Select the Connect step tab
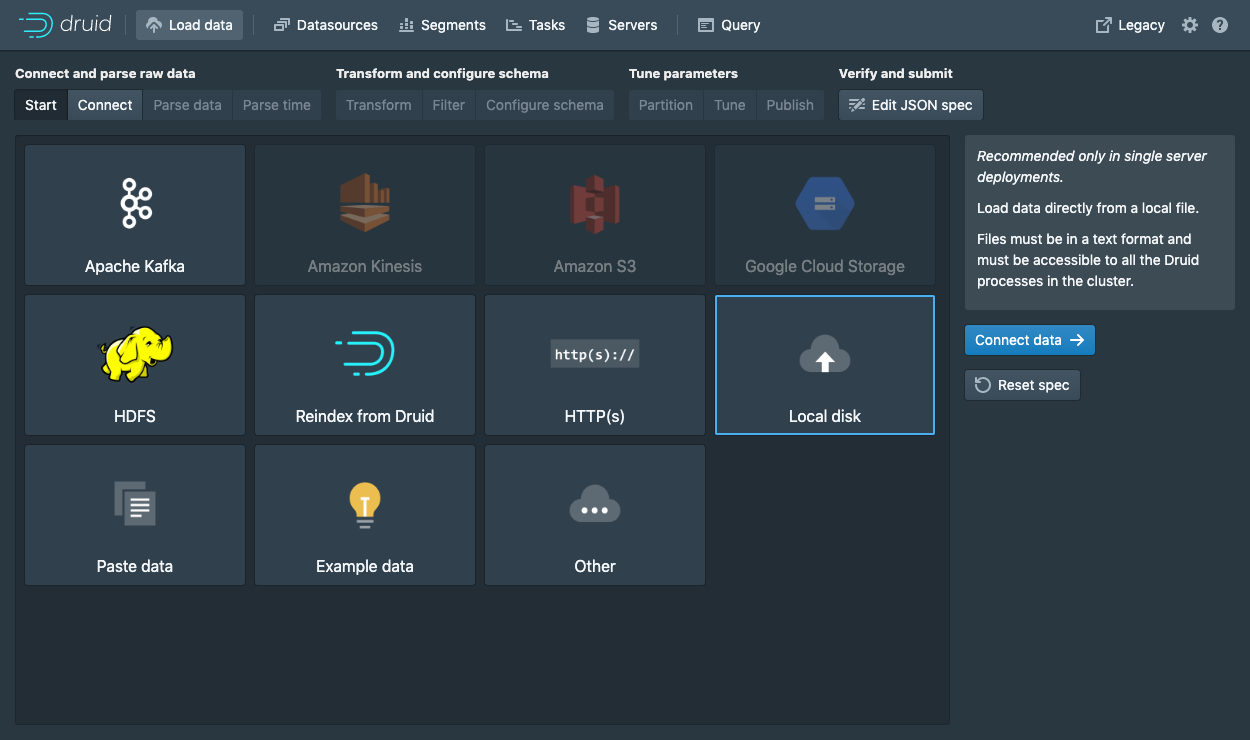 pyautogui.click(x=105, y=105)
